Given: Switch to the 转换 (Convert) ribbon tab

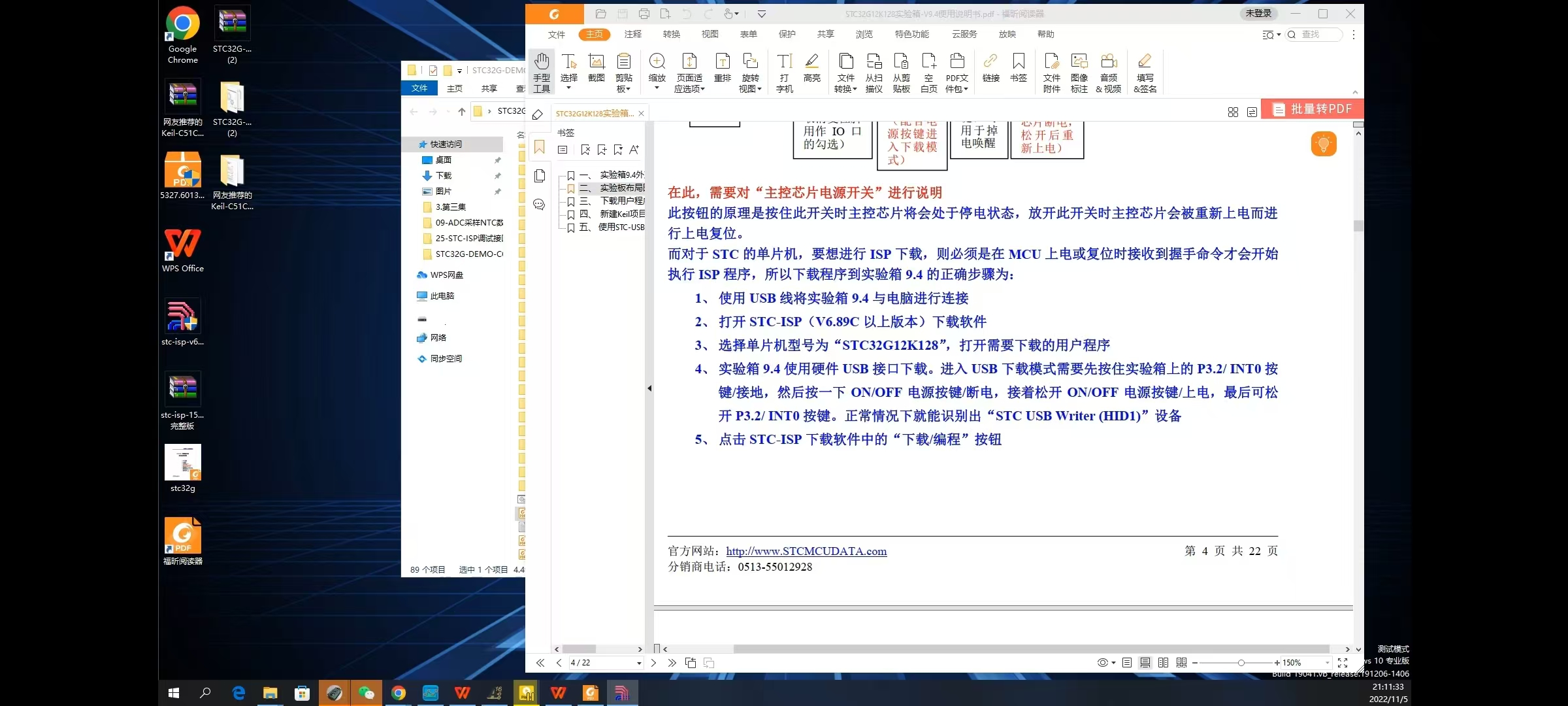Looking at the screenshot, I should click(671, 34).
